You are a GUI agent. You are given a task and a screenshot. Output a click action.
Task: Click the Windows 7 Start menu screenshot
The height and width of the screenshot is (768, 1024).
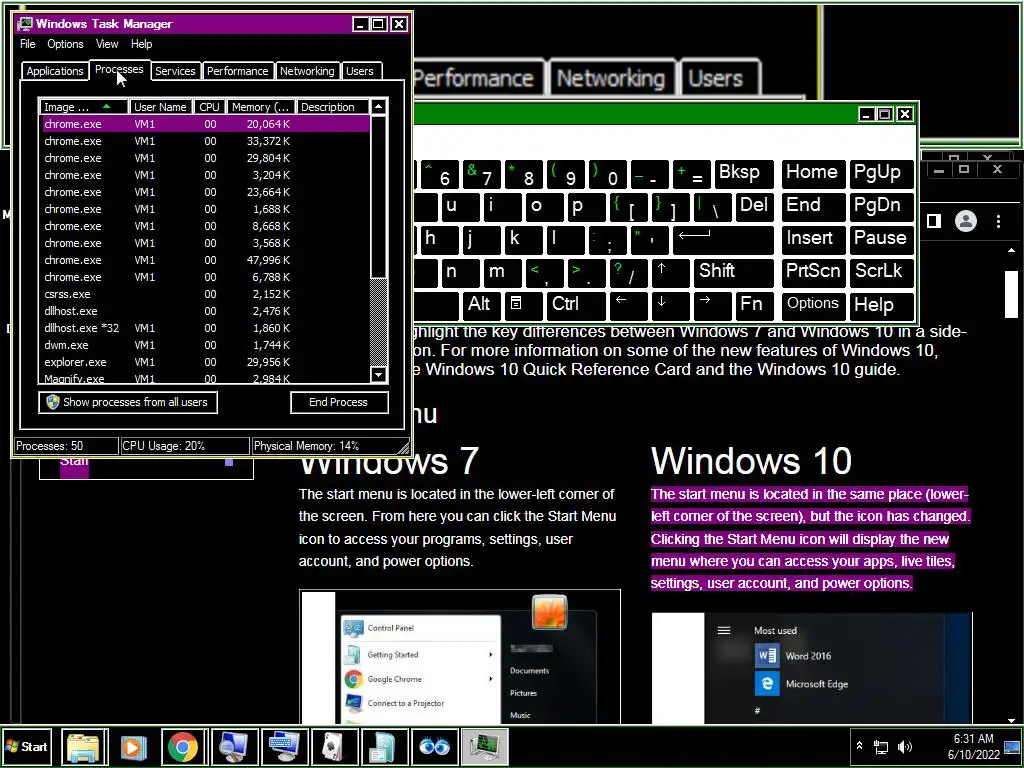pyautogui.click(x=460, y=657)
